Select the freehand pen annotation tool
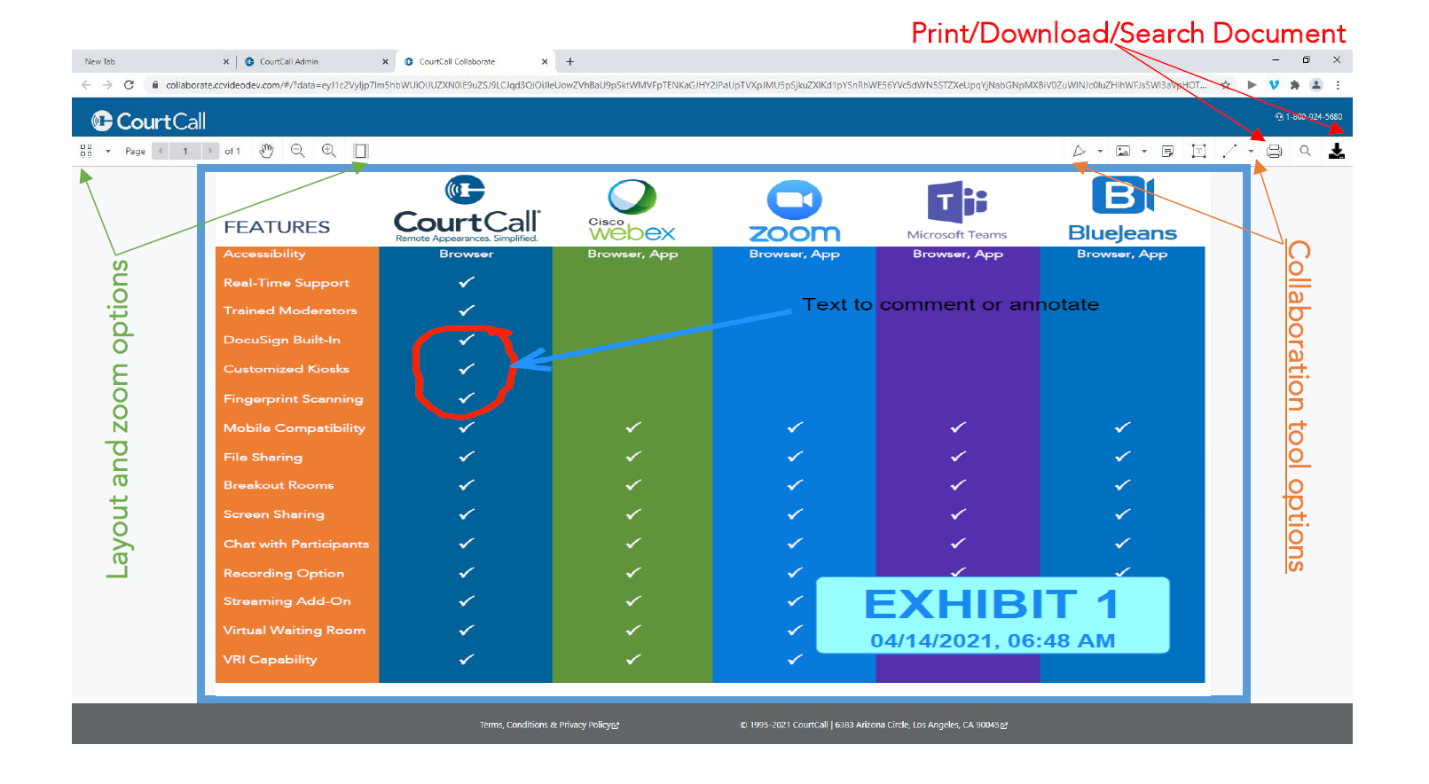The width and height of the screenshot is (1429, 784). [1079, 151]
